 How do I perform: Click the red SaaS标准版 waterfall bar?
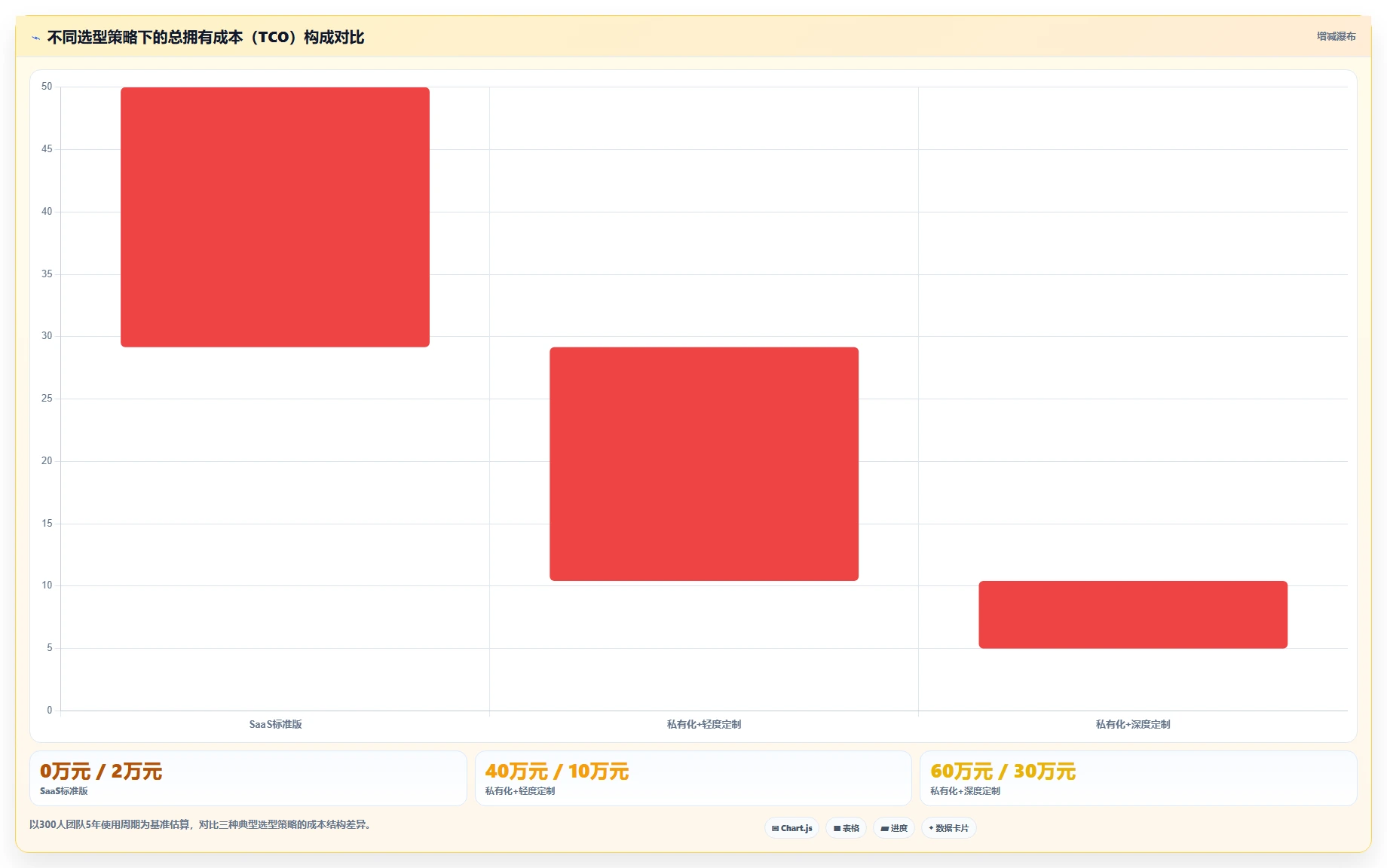coord(275,217)
